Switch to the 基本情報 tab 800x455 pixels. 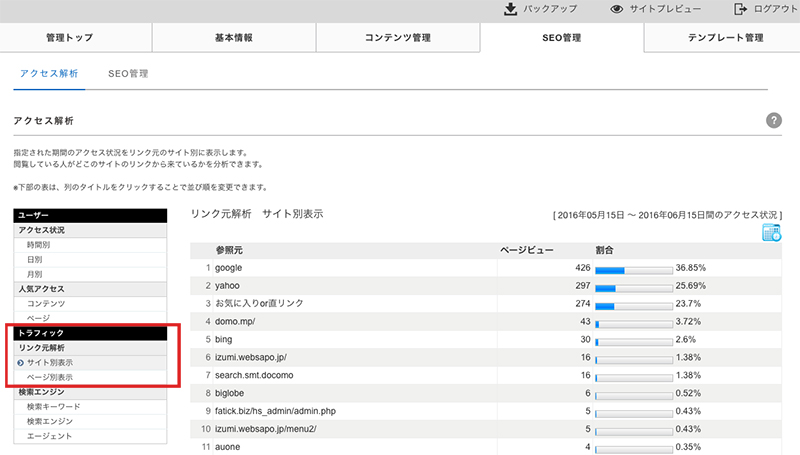coord(234,38)
